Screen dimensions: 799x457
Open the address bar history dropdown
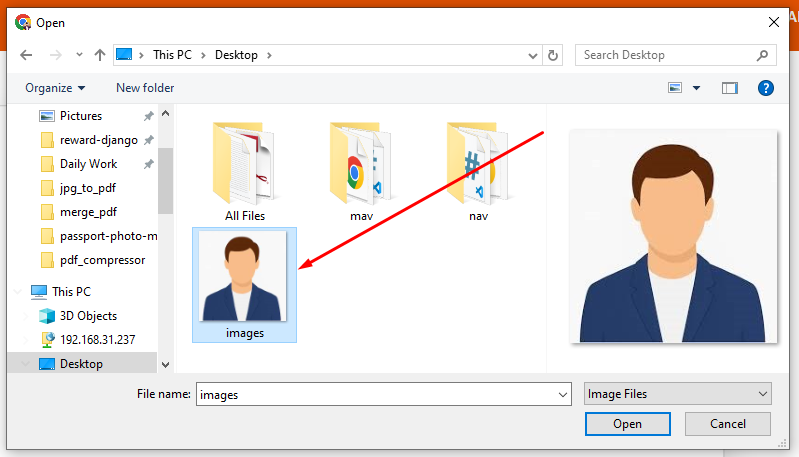pos(533,56)
